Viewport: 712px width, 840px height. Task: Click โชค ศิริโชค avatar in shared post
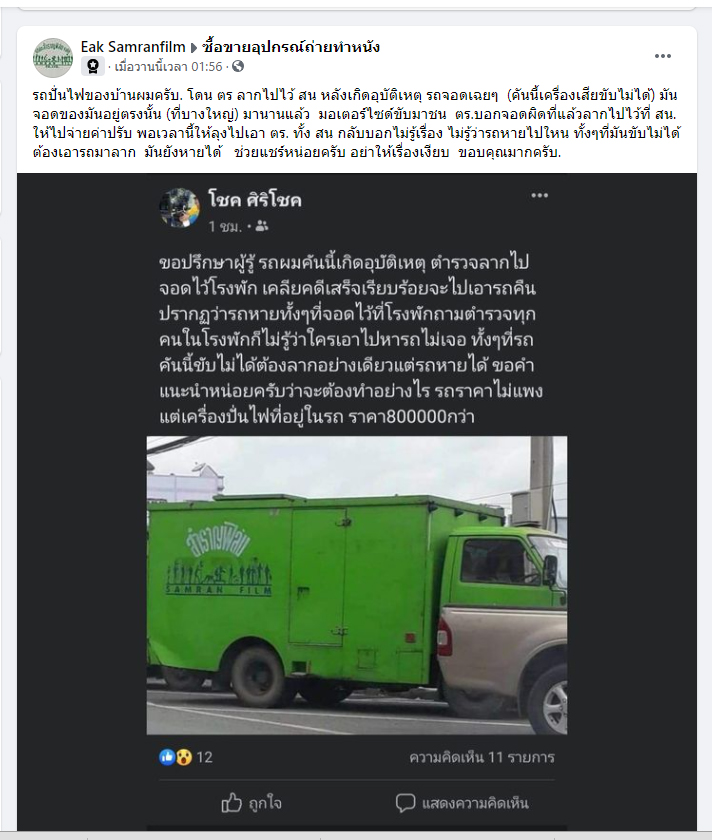tap(179, 207)
